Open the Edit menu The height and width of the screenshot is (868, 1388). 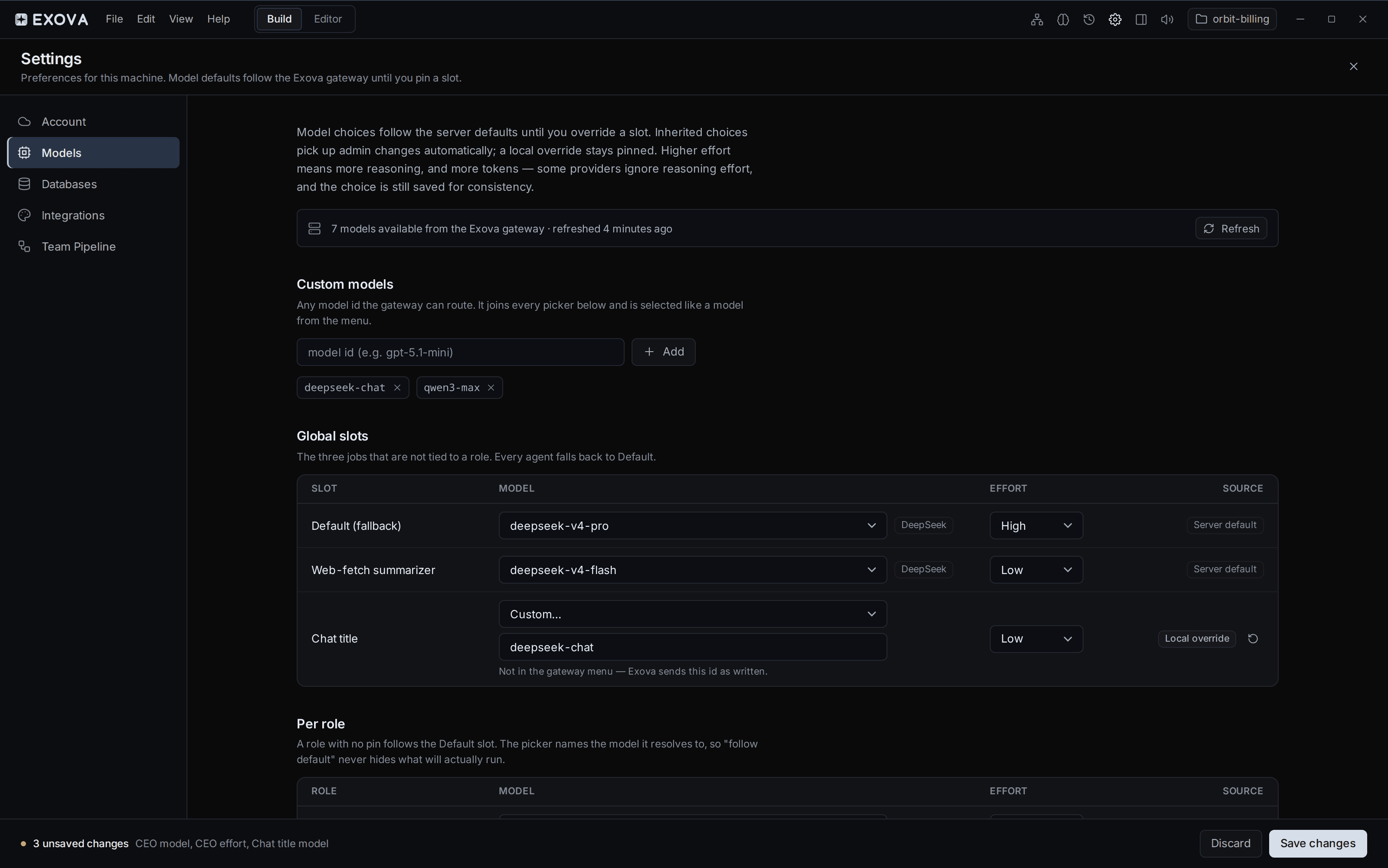[x=146, y=19]
